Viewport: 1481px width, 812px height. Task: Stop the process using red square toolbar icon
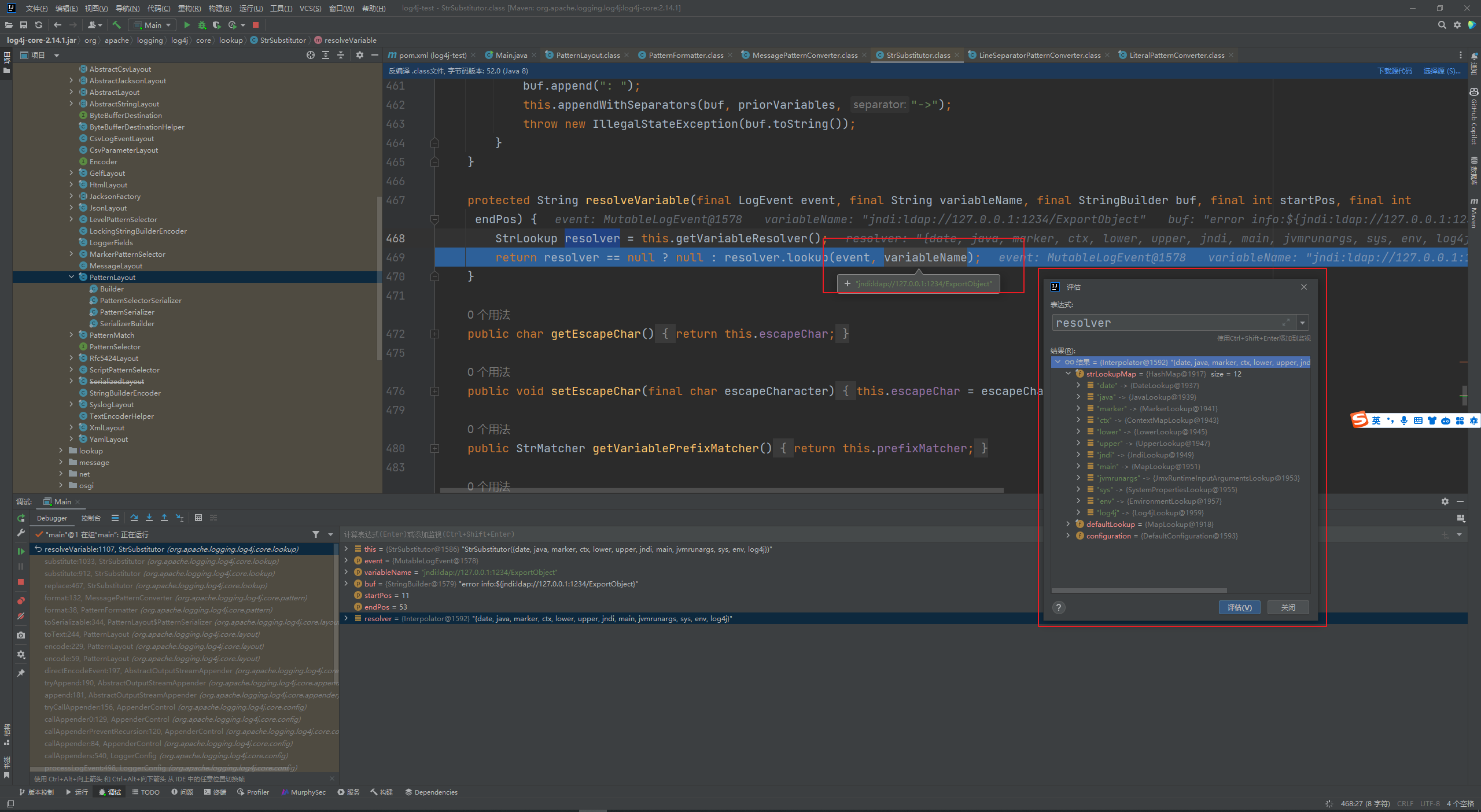tap(256, 25)
